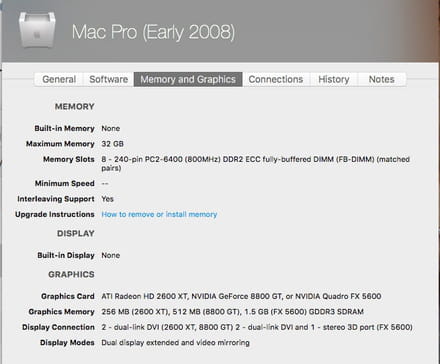Select the Built-in Display 'None' value
This screenshot has width=440, height=364.
[x=111, y=255]
